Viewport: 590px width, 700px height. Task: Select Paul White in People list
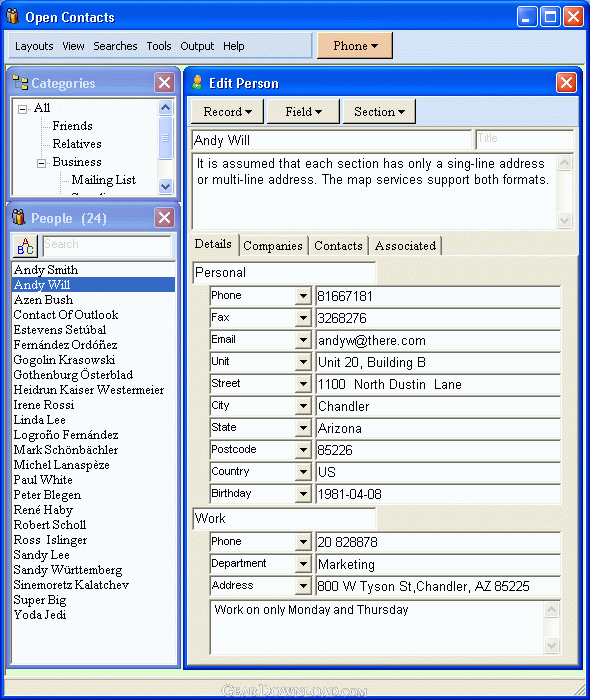pos(93,480)
